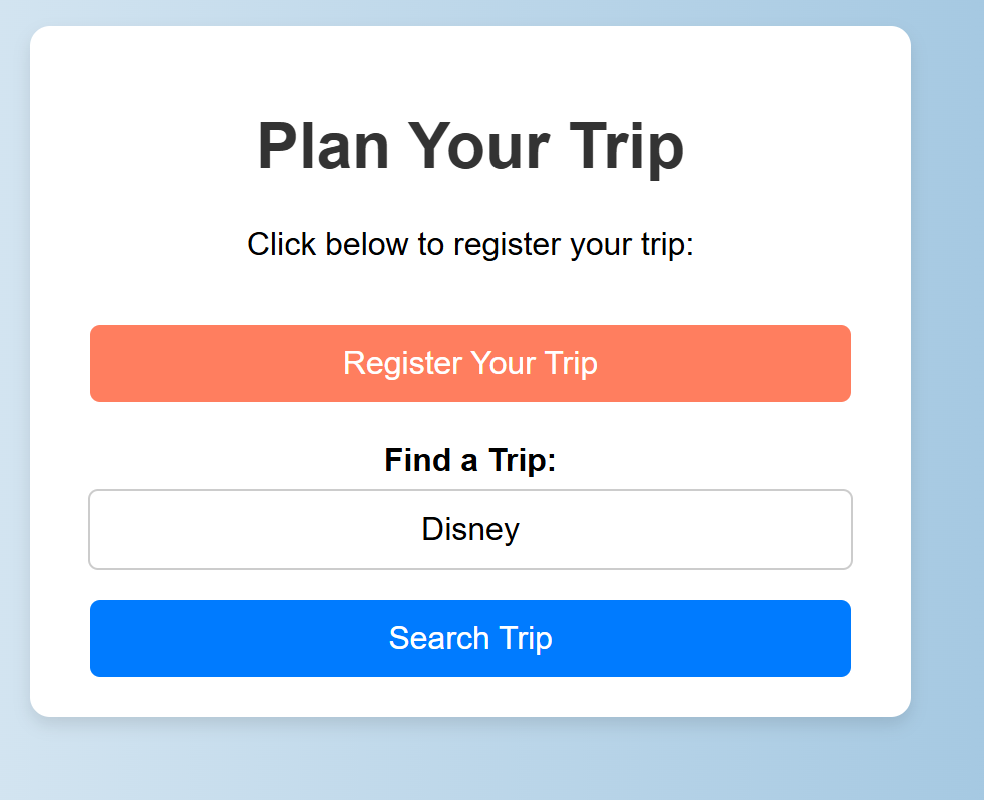Click the Register Your Trip button

coord(470,363)
